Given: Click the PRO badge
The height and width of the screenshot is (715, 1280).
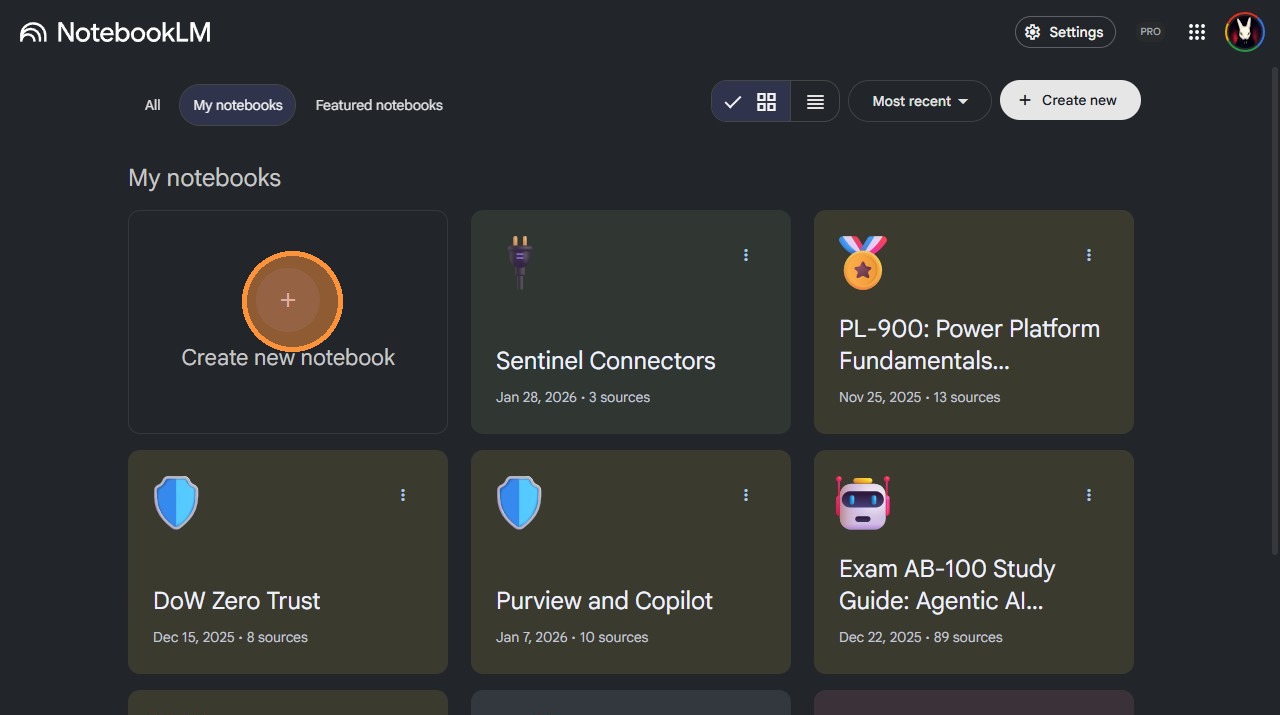Looking at the screenshot, I should [x=1150, y=32].
